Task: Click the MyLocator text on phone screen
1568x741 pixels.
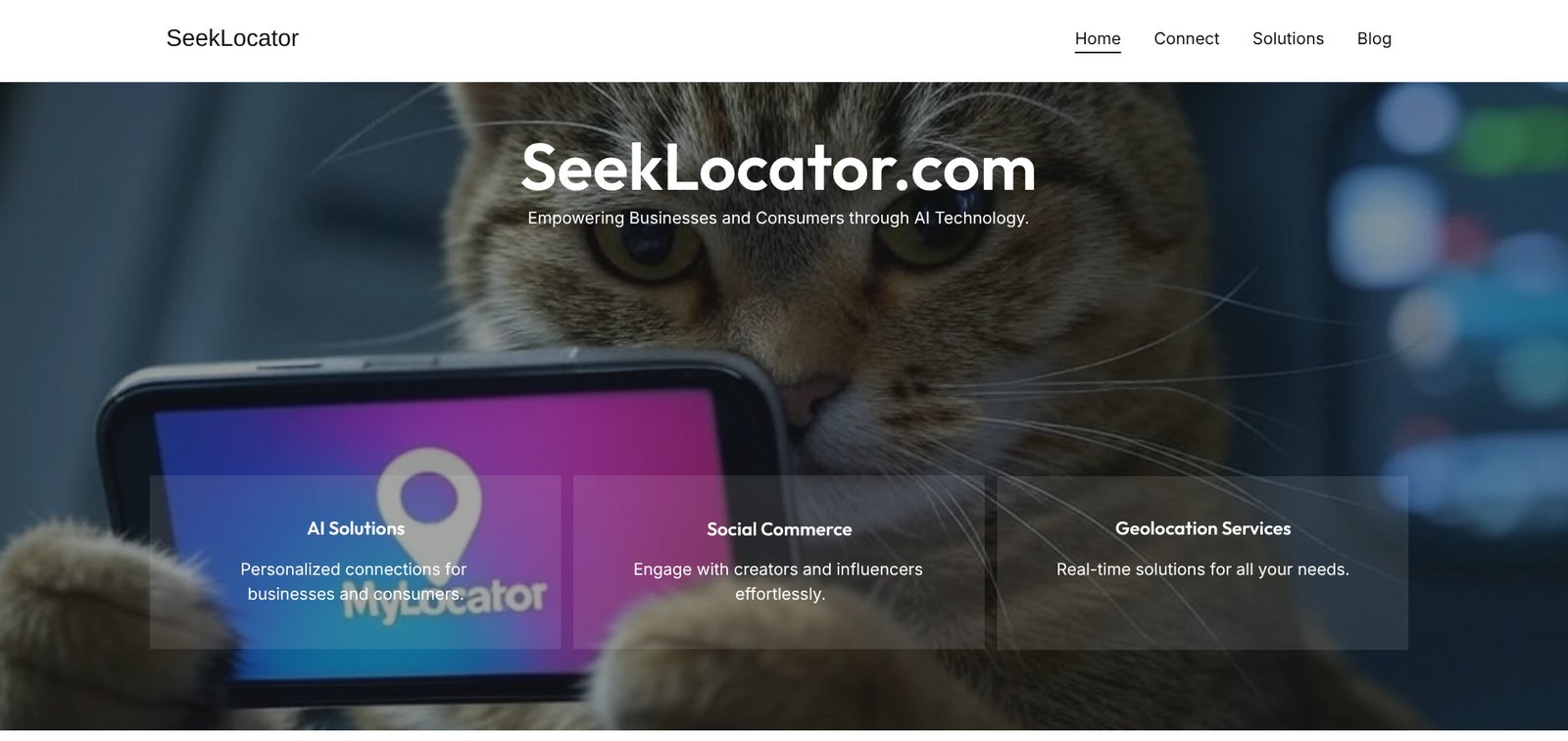Action: [x=446, y=600]
